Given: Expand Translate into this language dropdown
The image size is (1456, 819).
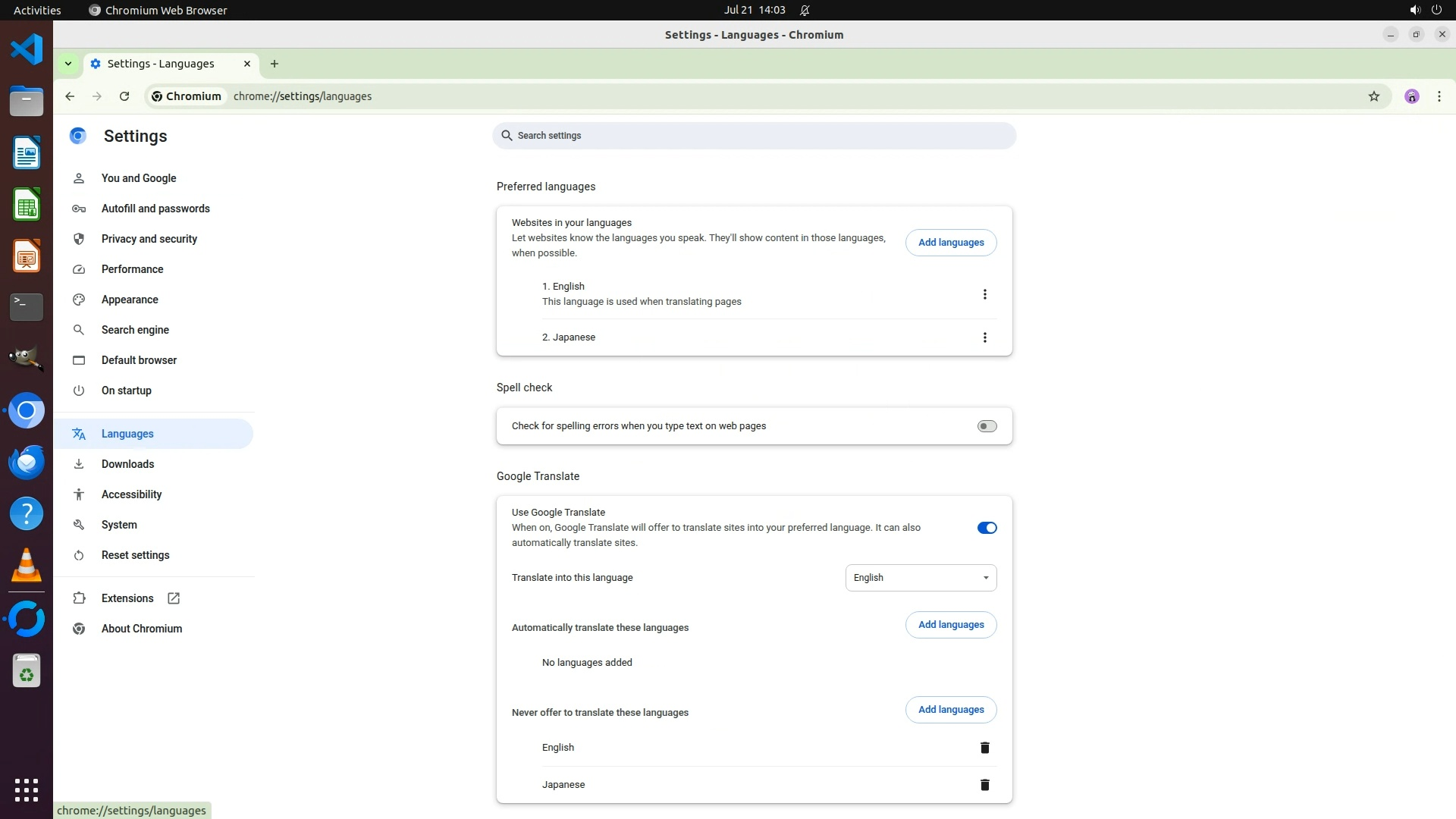Looking at the screenshot, I should [x=921, y=578].
